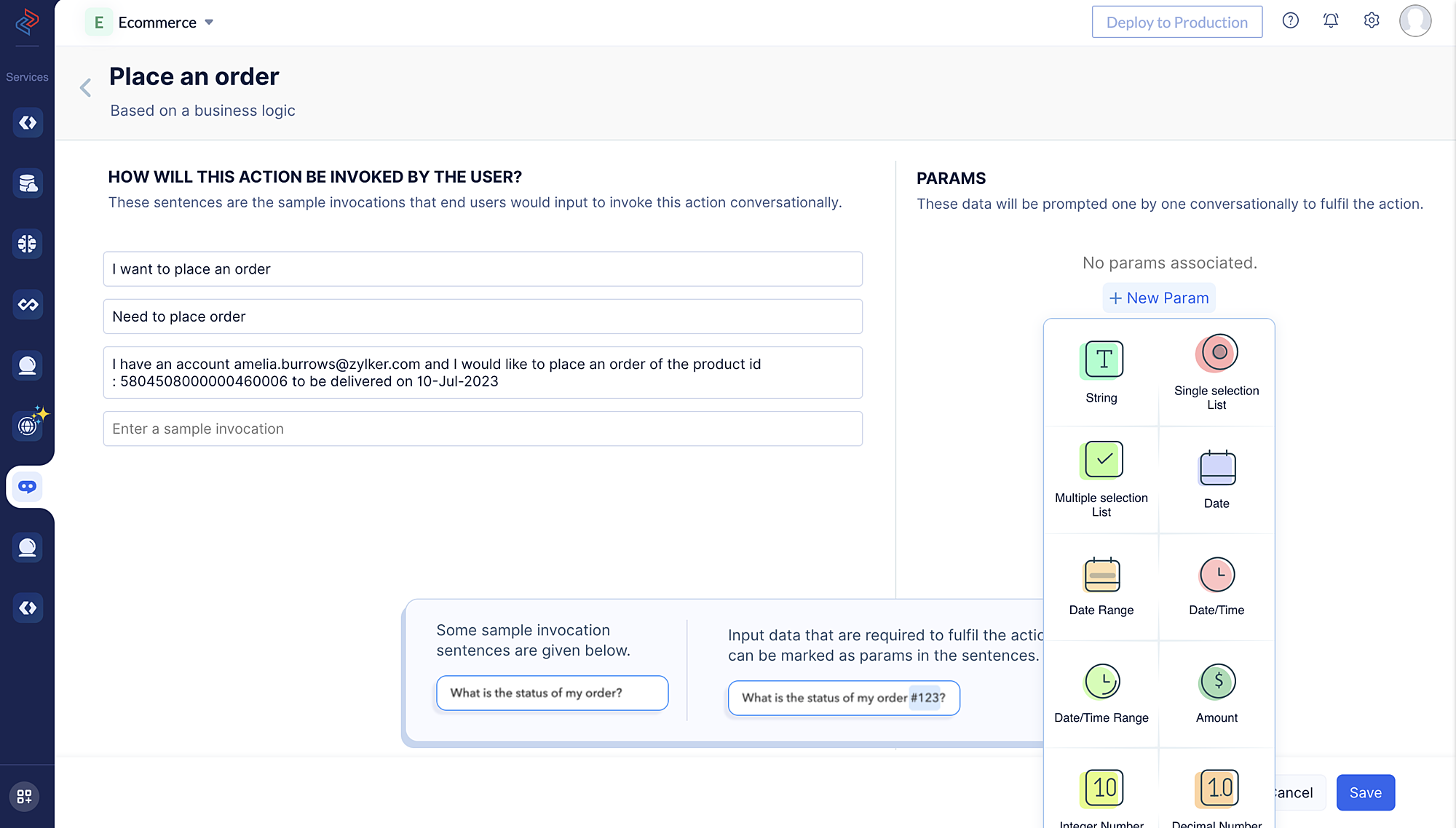Expand the Ecommerce project dropdown
This screenshot has height=828, width=1456.
tap(209, 23)
